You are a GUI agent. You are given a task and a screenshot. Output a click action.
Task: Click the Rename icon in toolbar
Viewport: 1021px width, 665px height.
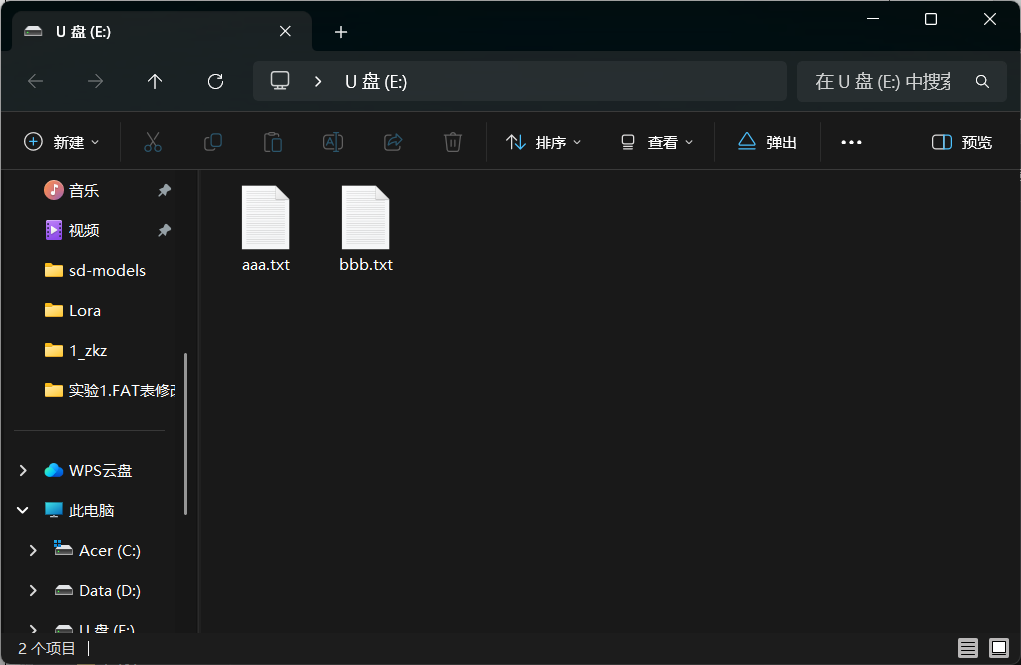point(333,142)
